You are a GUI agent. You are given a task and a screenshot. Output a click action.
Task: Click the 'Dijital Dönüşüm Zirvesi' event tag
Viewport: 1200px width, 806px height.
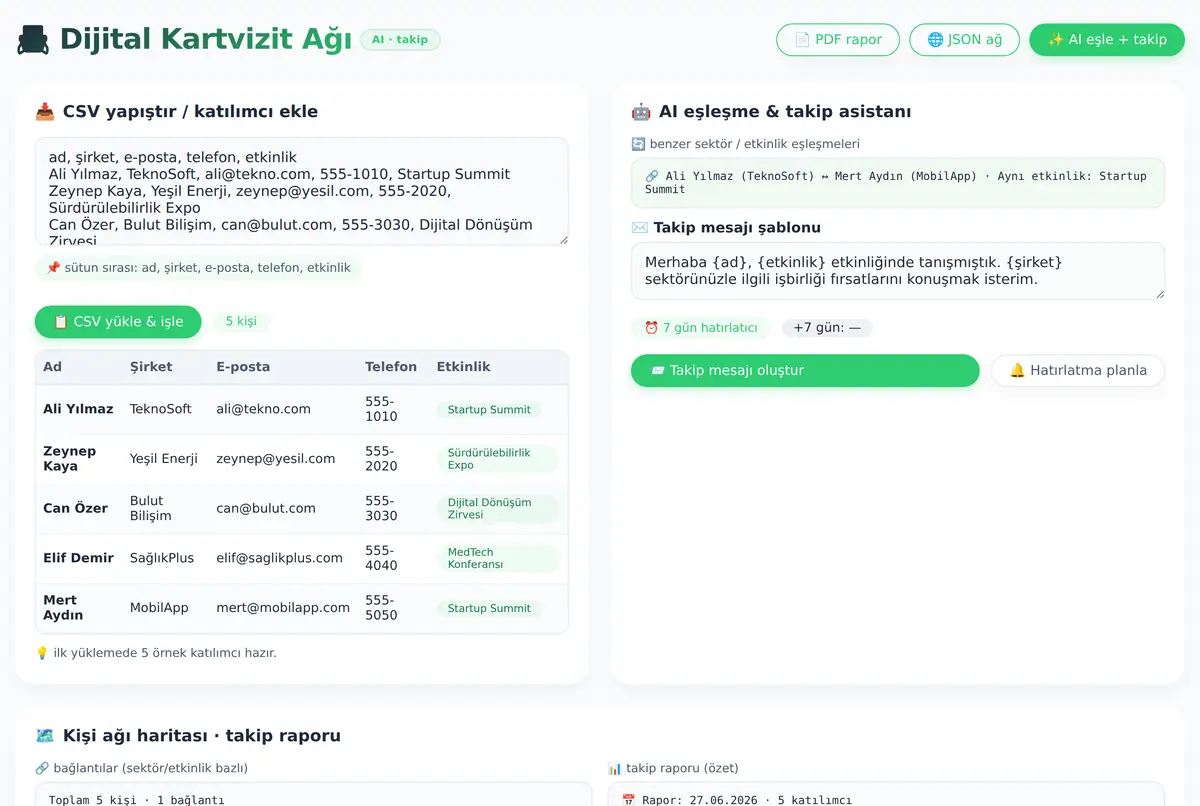pos(498,508)
